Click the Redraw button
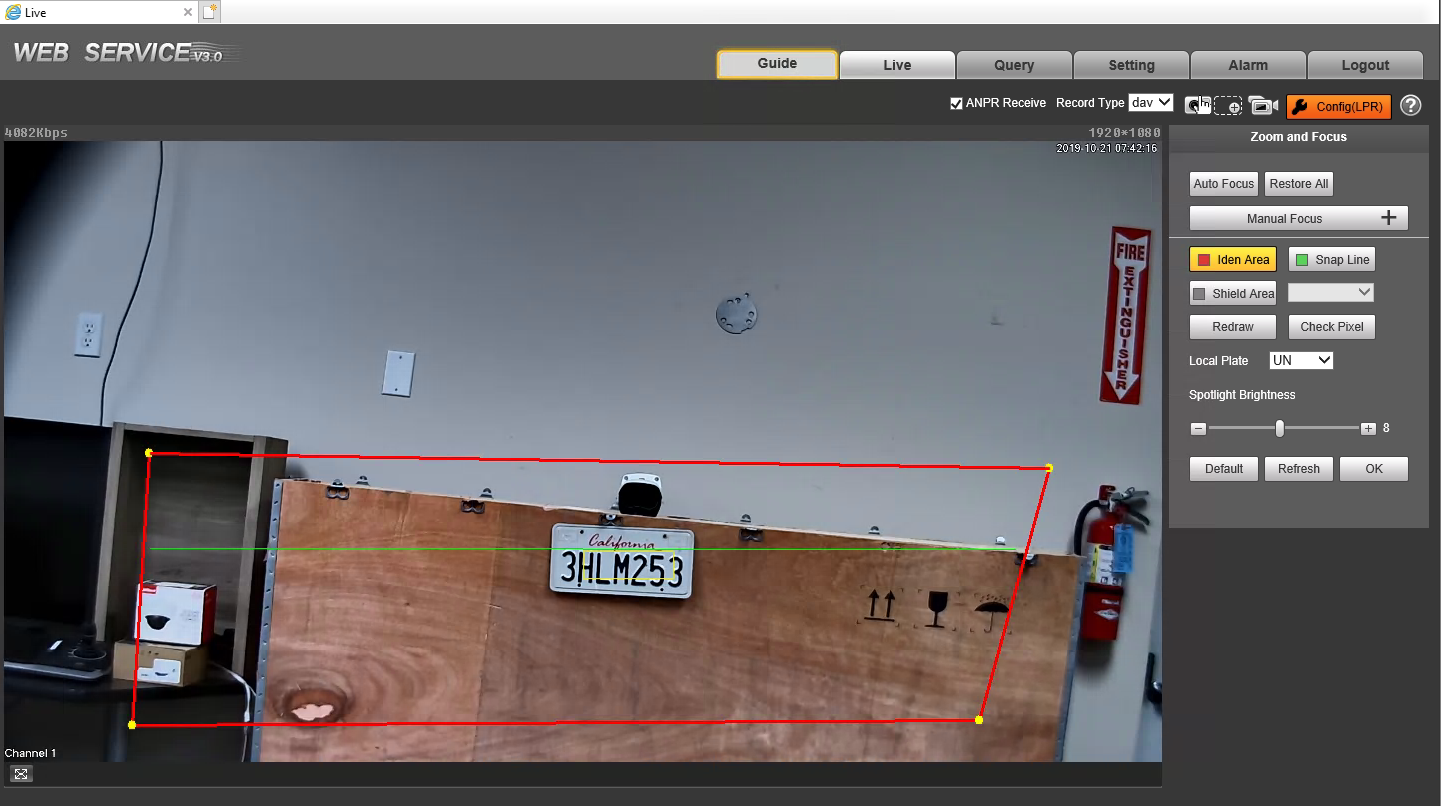Image resolution: width=1441 pixels, height=806 pixels. pyautogui.click(x=1233, y=327)
